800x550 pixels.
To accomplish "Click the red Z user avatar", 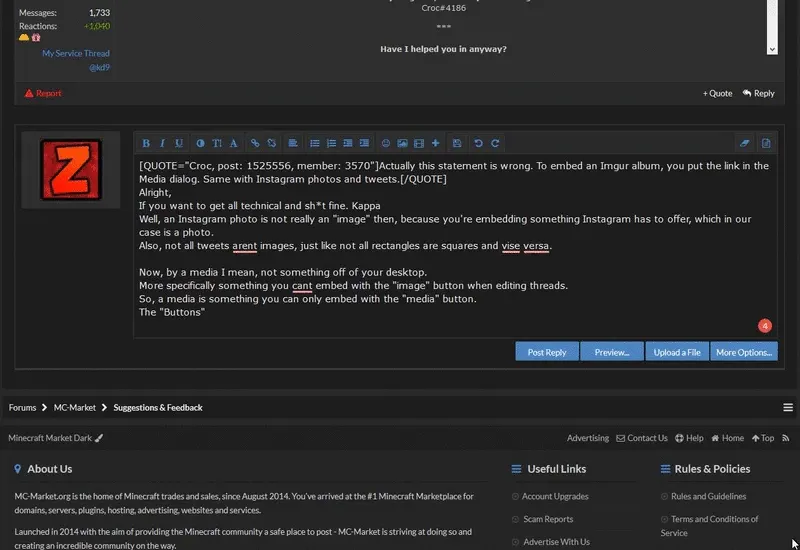I will (x=71, y=170).
